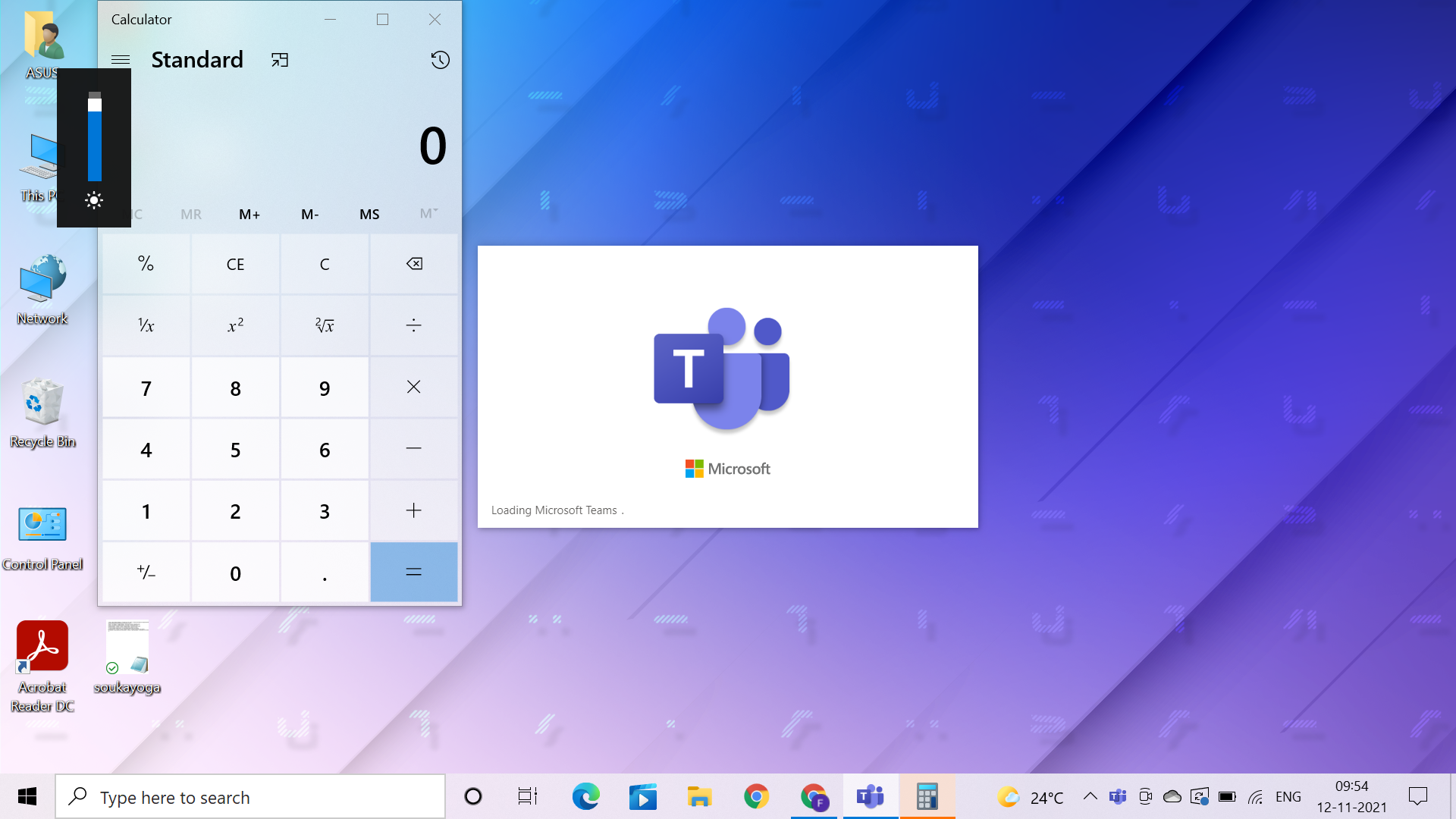Click the square root button

(x=325, y=326)
